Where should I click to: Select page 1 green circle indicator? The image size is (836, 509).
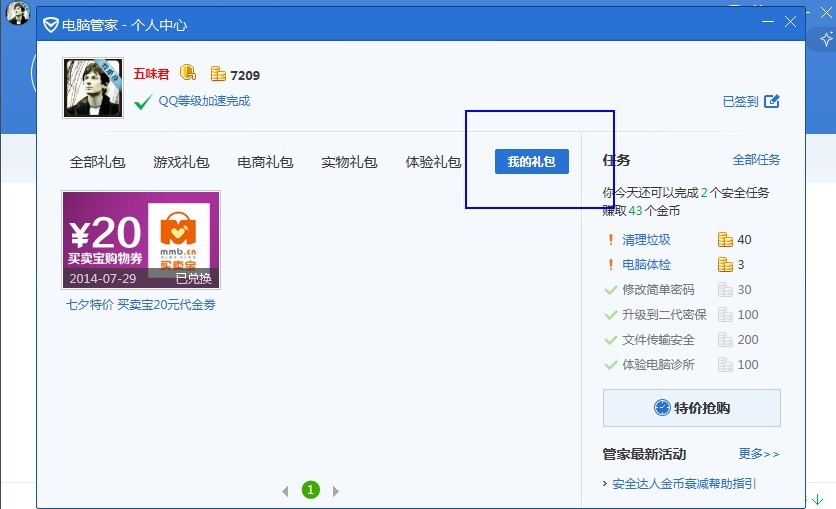pos(311,490)
